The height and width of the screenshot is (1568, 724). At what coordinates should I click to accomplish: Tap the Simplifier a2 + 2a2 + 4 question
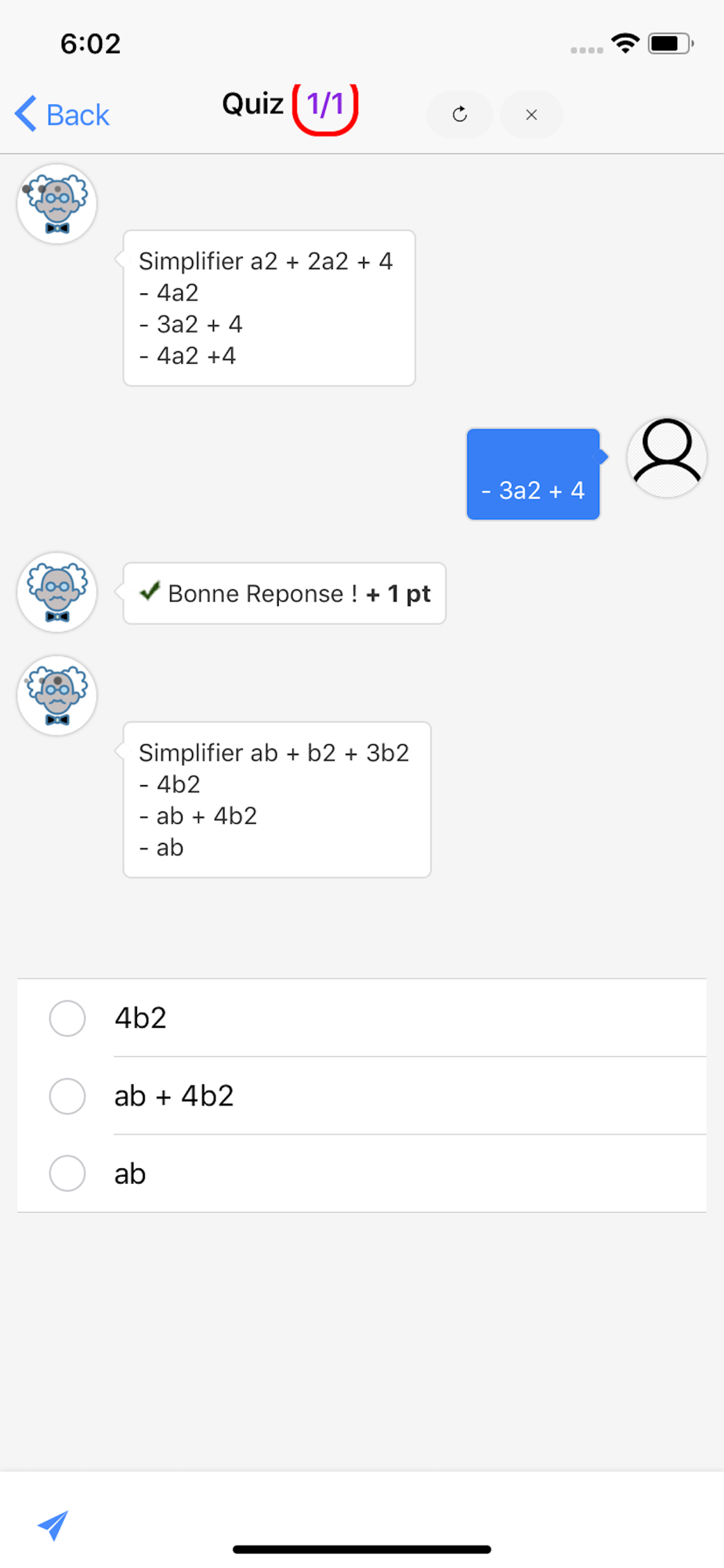(269, 308)
